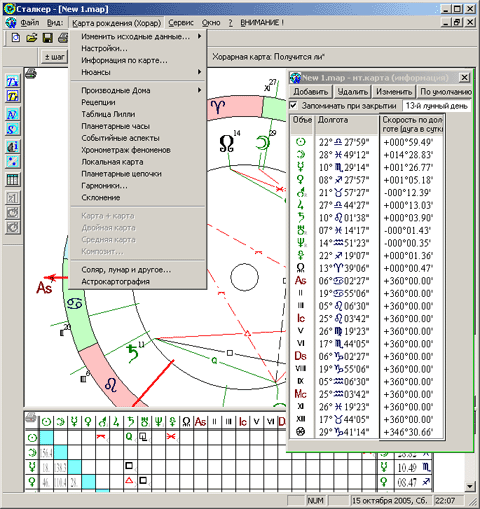Click the Cancer sign in the zodiac ring
This screenshot has width=480, height=509.
(75, 303)
